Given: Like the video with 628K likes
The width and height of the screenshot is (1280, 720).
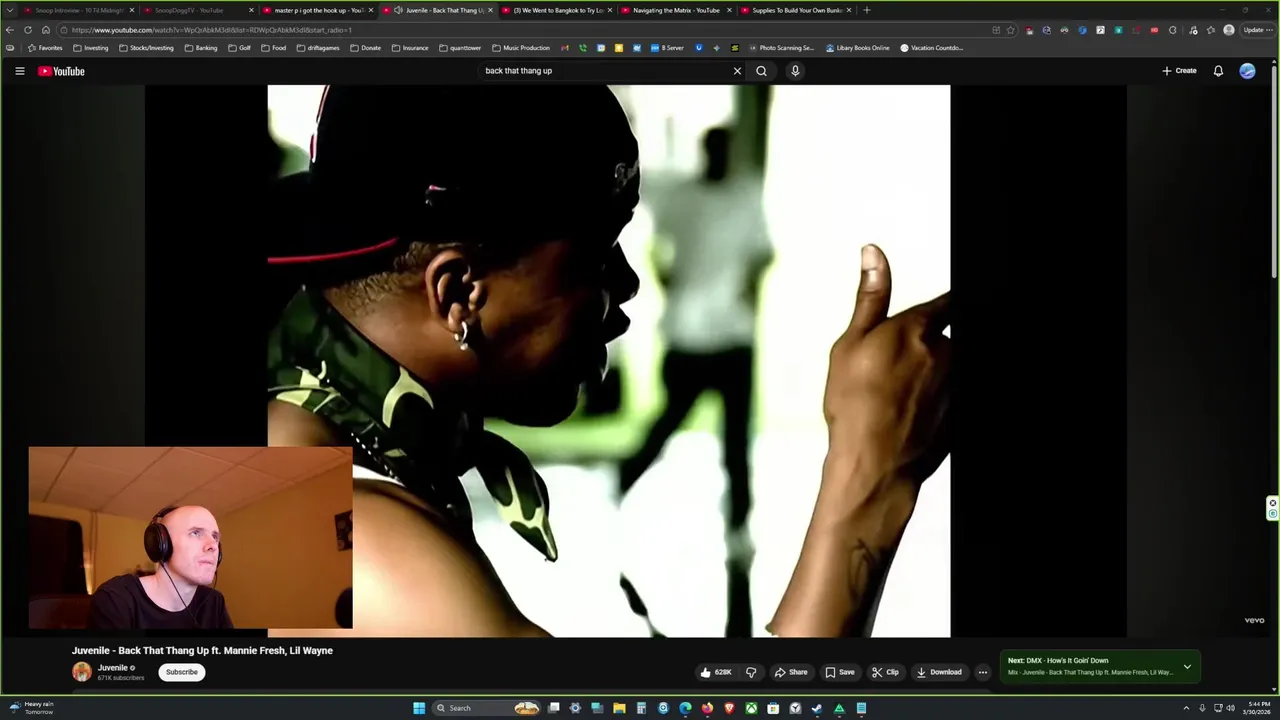Looking at the screenshot, I should pyautogui.click(x=716, y=672).
